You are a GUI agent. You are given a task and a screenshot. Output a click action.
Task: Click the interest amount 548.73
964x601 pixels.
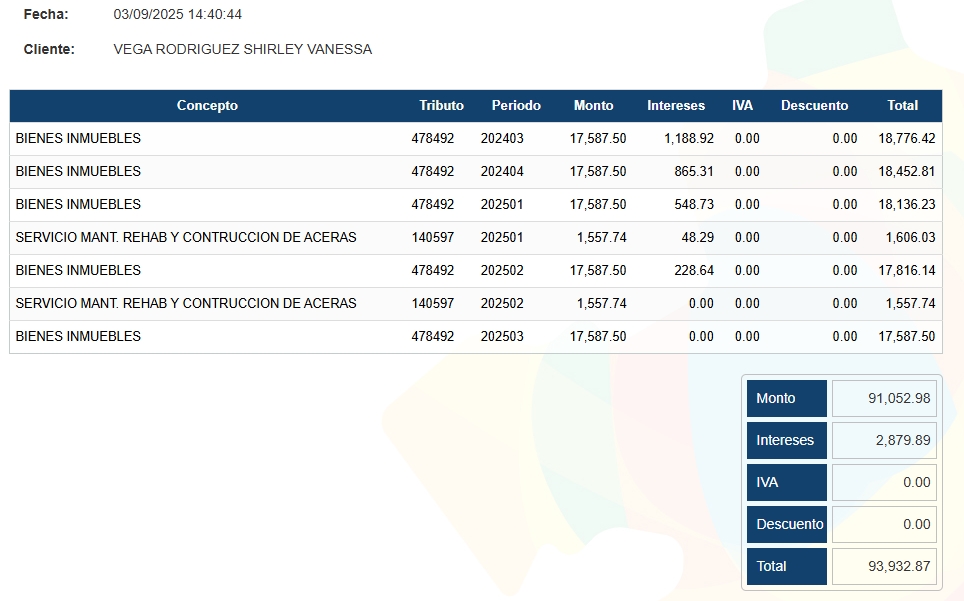pos(694,204)
